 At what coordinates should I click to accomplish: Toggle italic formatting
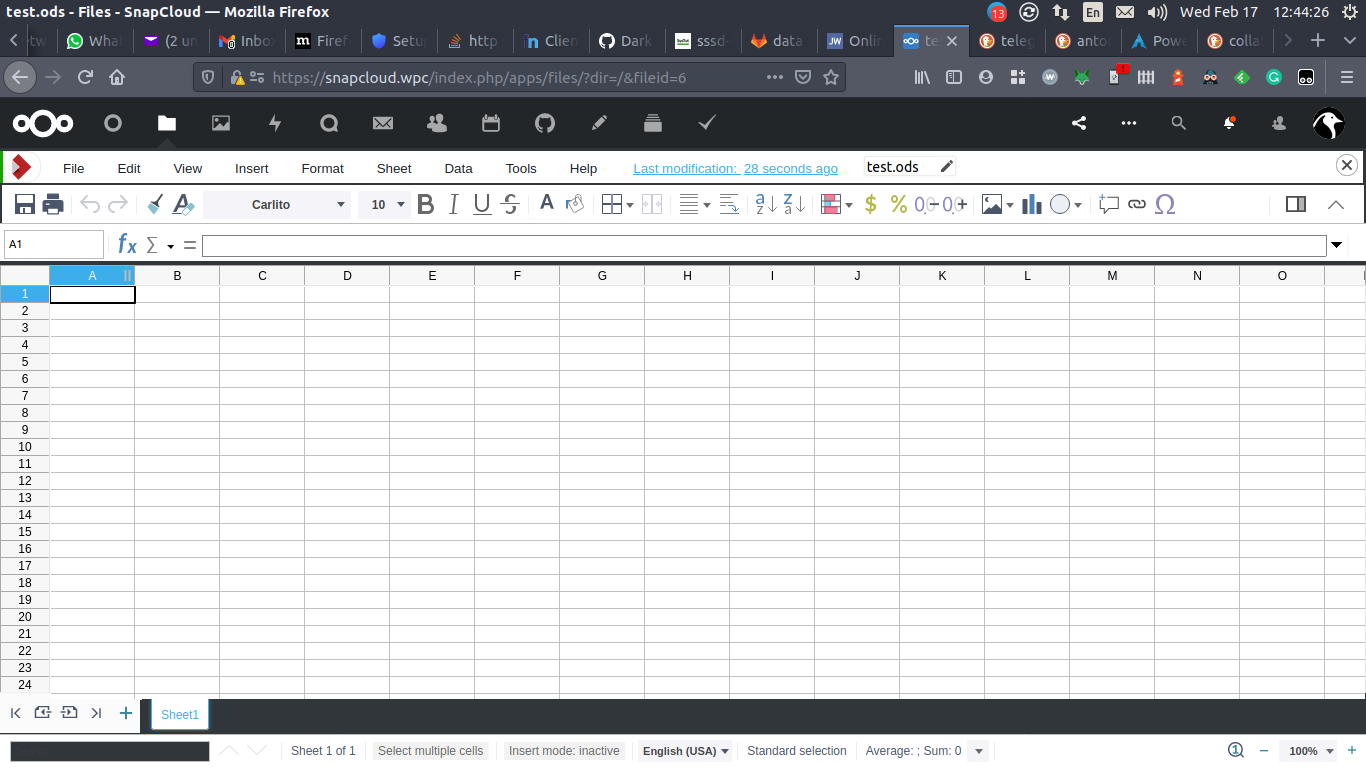pyautogui.click(x=454, y=205)
